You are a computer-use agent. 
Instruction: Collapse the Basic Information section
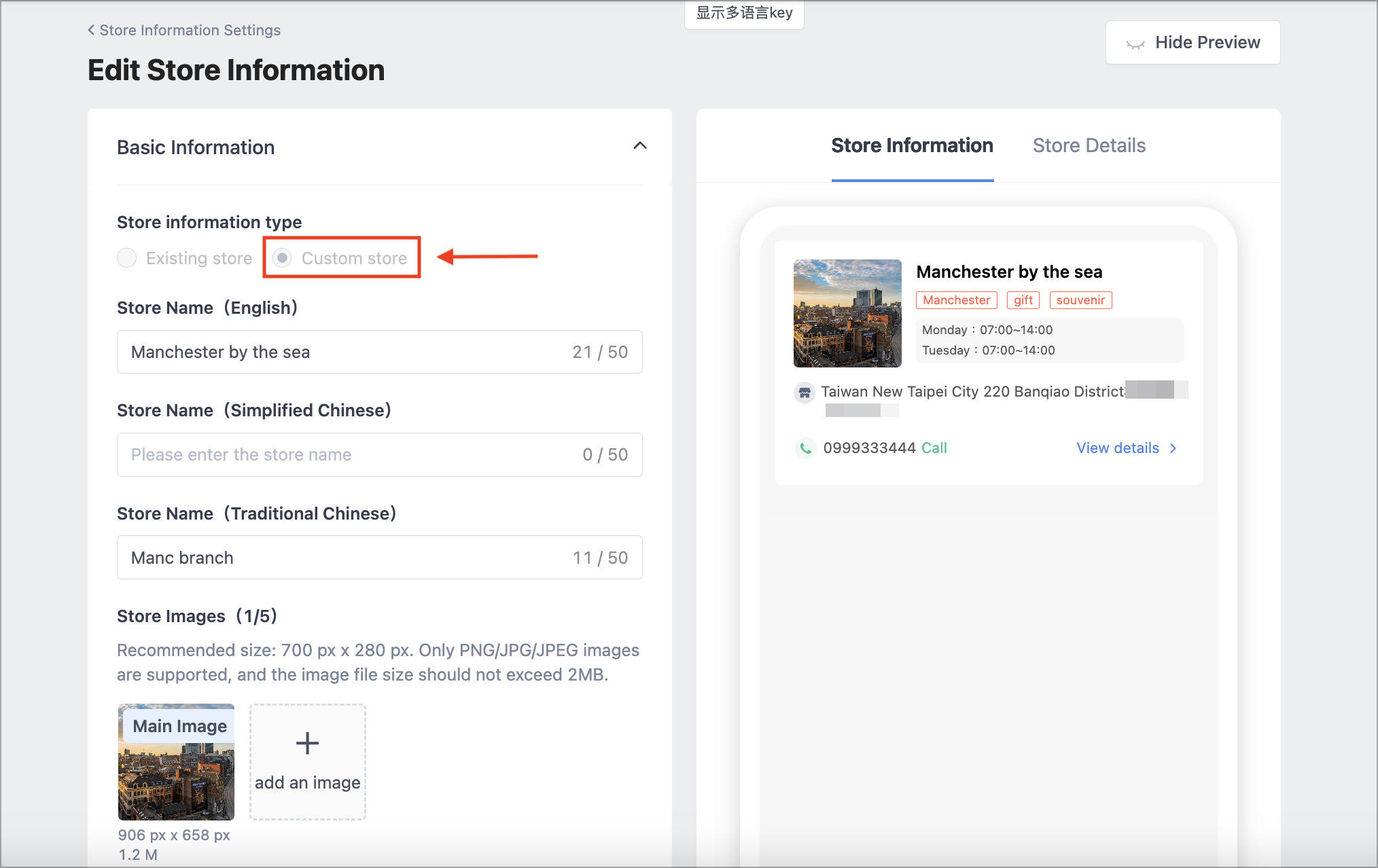pyautogui.click(x=639, y=146)
